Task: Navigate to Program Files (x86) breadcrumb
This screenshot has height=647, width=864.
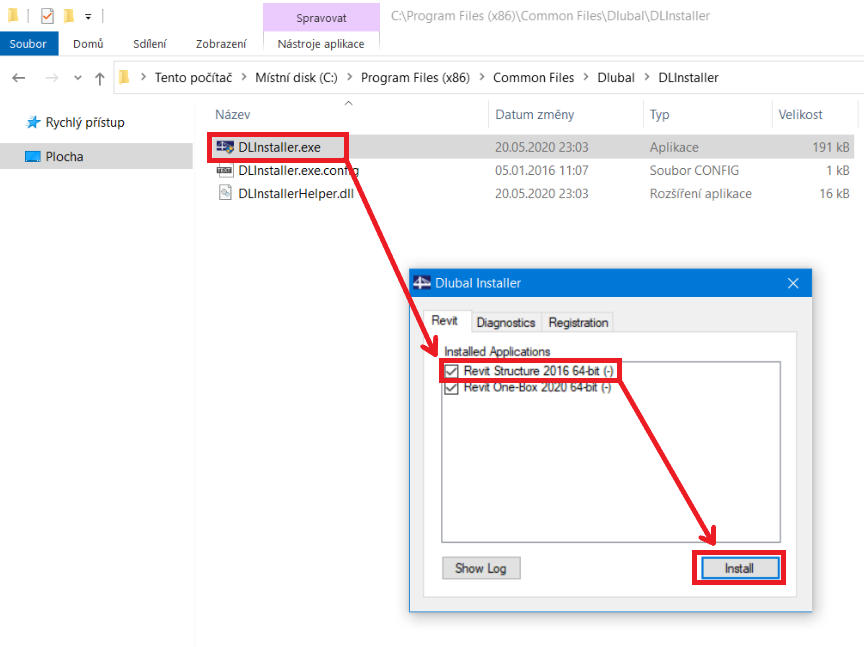Action: 415,78
